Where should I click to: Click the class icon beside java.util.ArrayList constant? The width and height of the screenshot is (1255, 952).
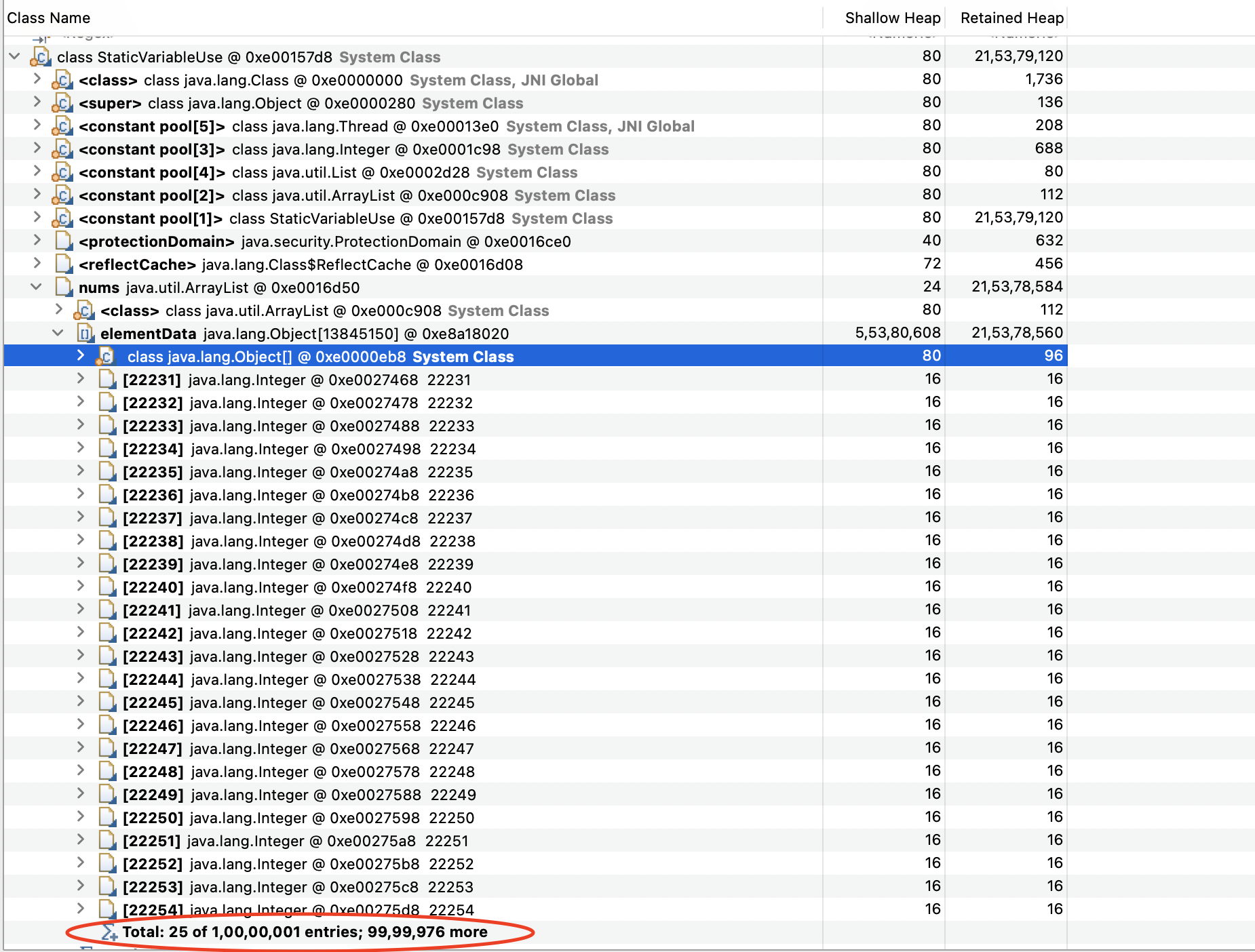(x=62, y=195)
